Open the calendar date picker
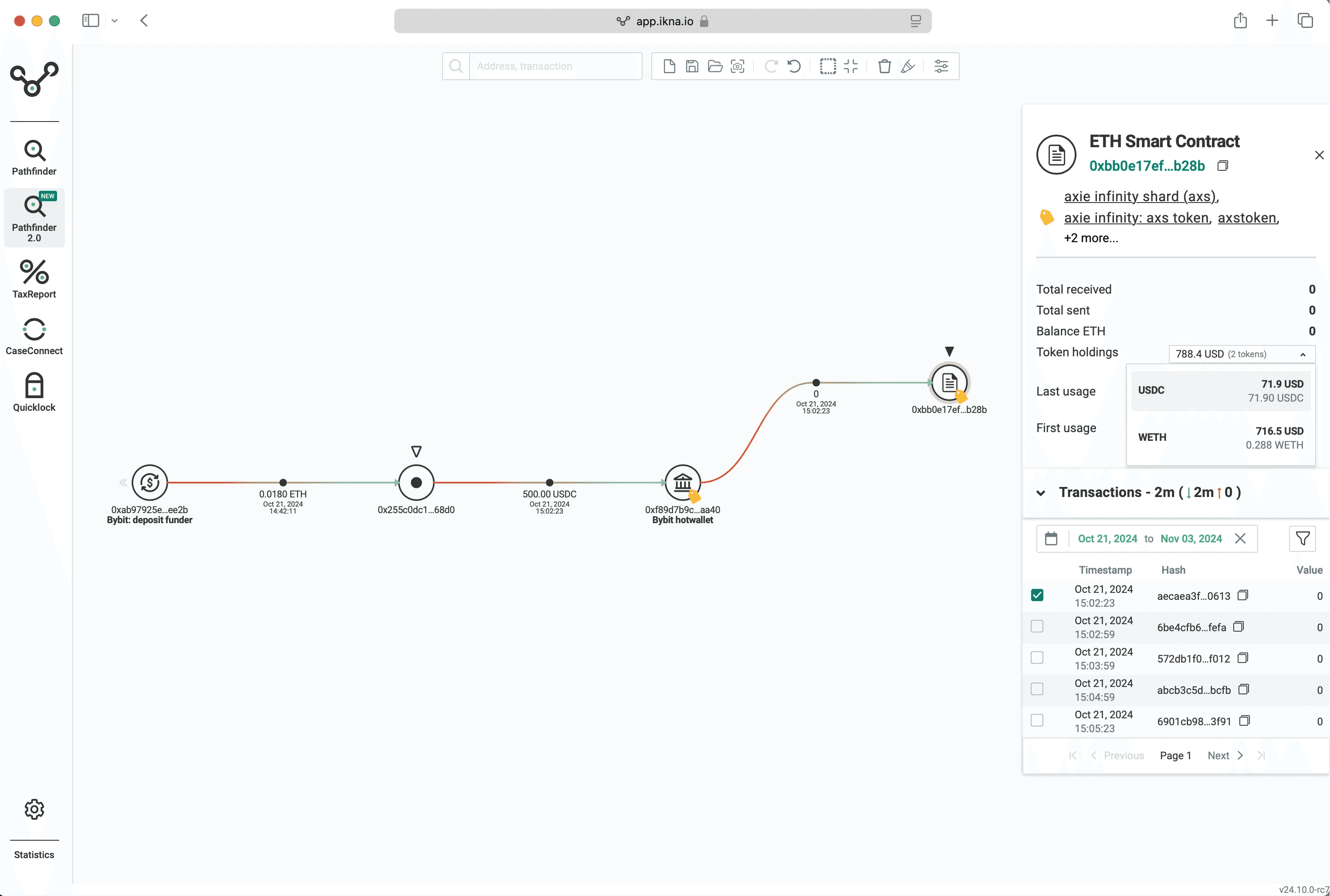The image size is (1330, 896). (1052, 538)
